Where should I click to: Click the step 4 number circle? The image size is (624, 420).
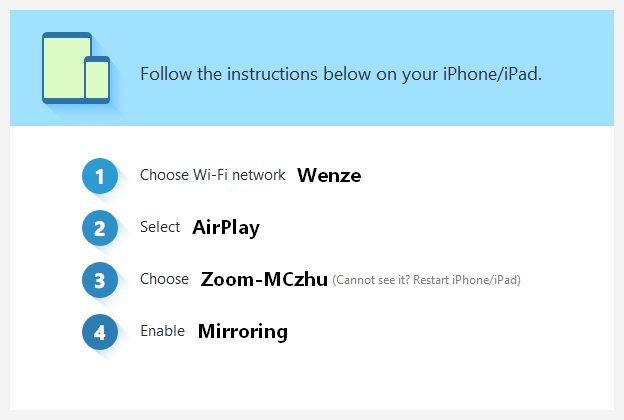[x=100, y=332]
